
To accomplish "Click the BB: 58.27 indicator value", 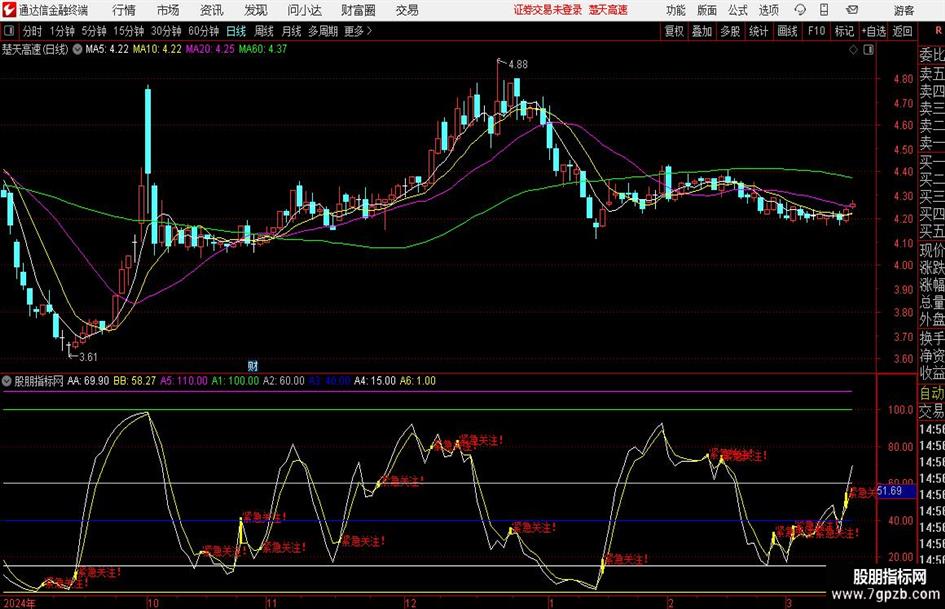I will pyautogui.click(x=134, y=380).
